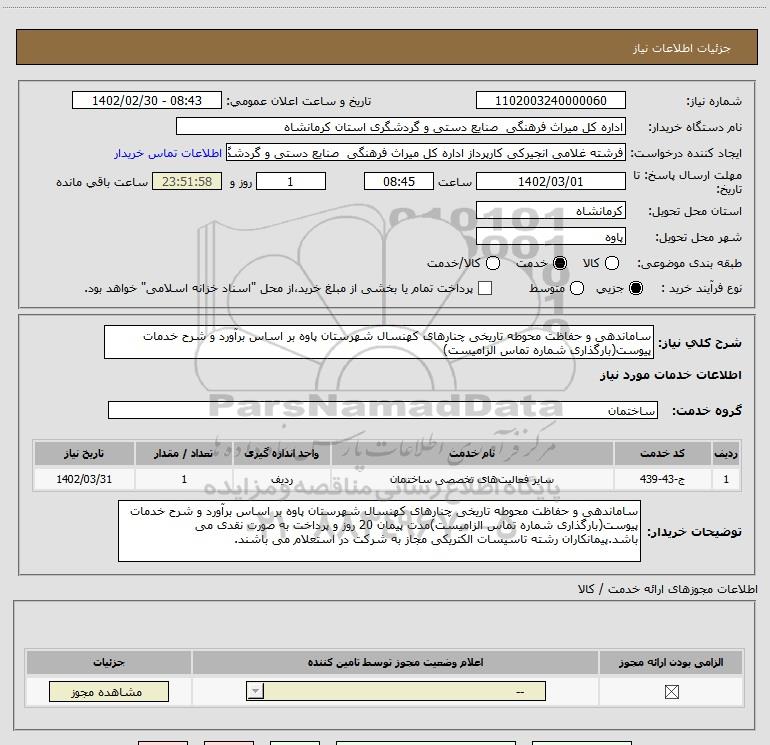Click the remaining days field showing 1
This screenshot has width=770, height=745.
pyautogui.click(x=291, y=181)
